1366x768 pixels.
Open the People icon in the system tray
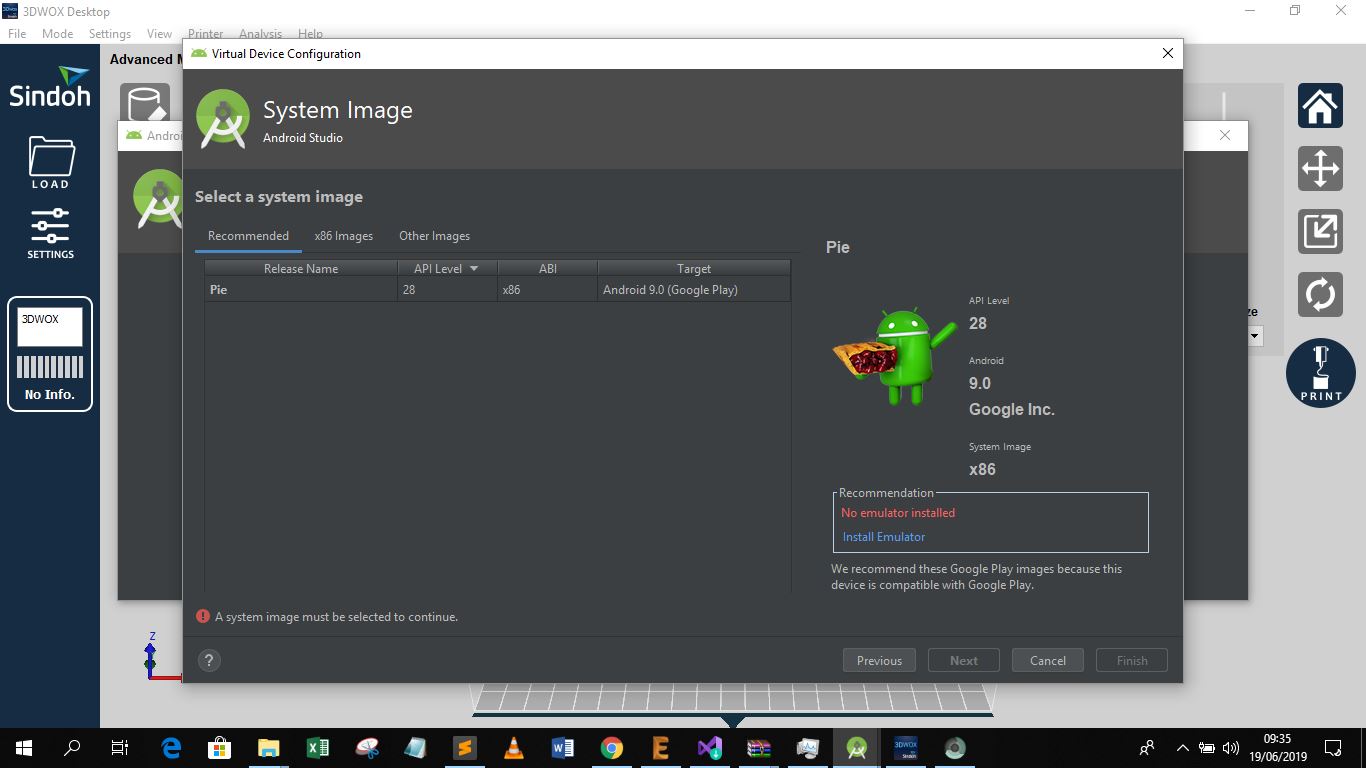(1147, 748)
